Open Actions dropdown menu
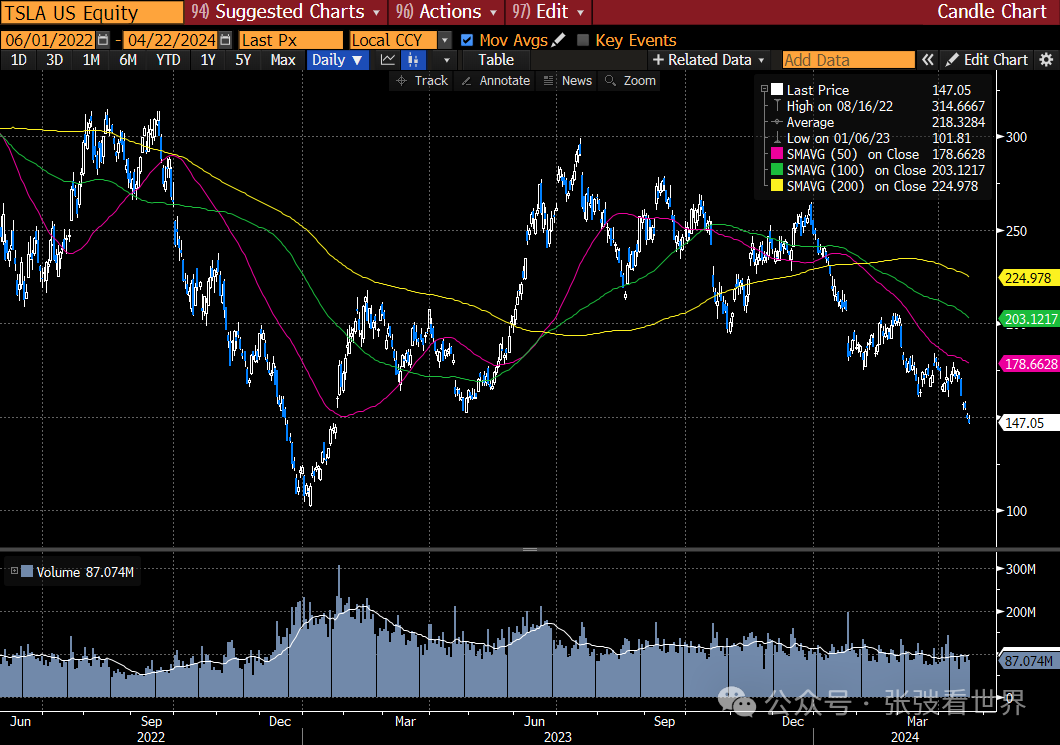1060x745 pixels. 446,11
